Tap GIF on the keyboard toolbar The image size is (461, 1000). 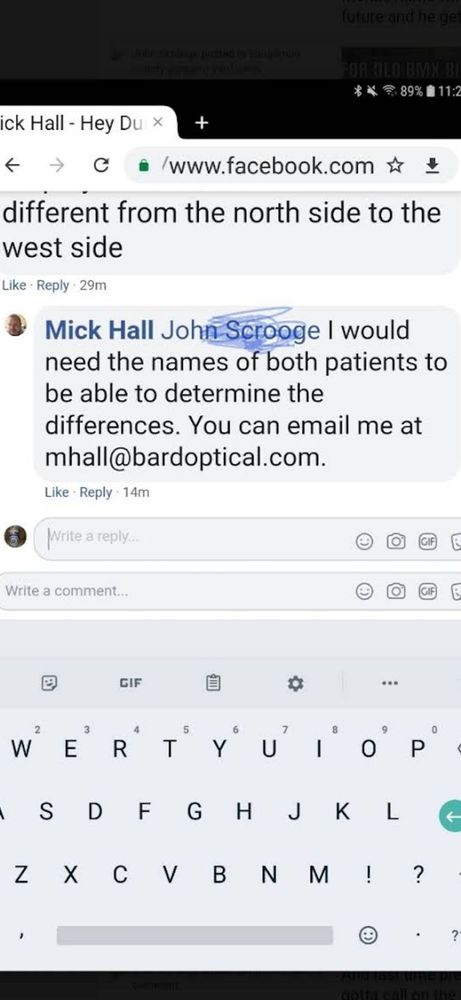131,684
